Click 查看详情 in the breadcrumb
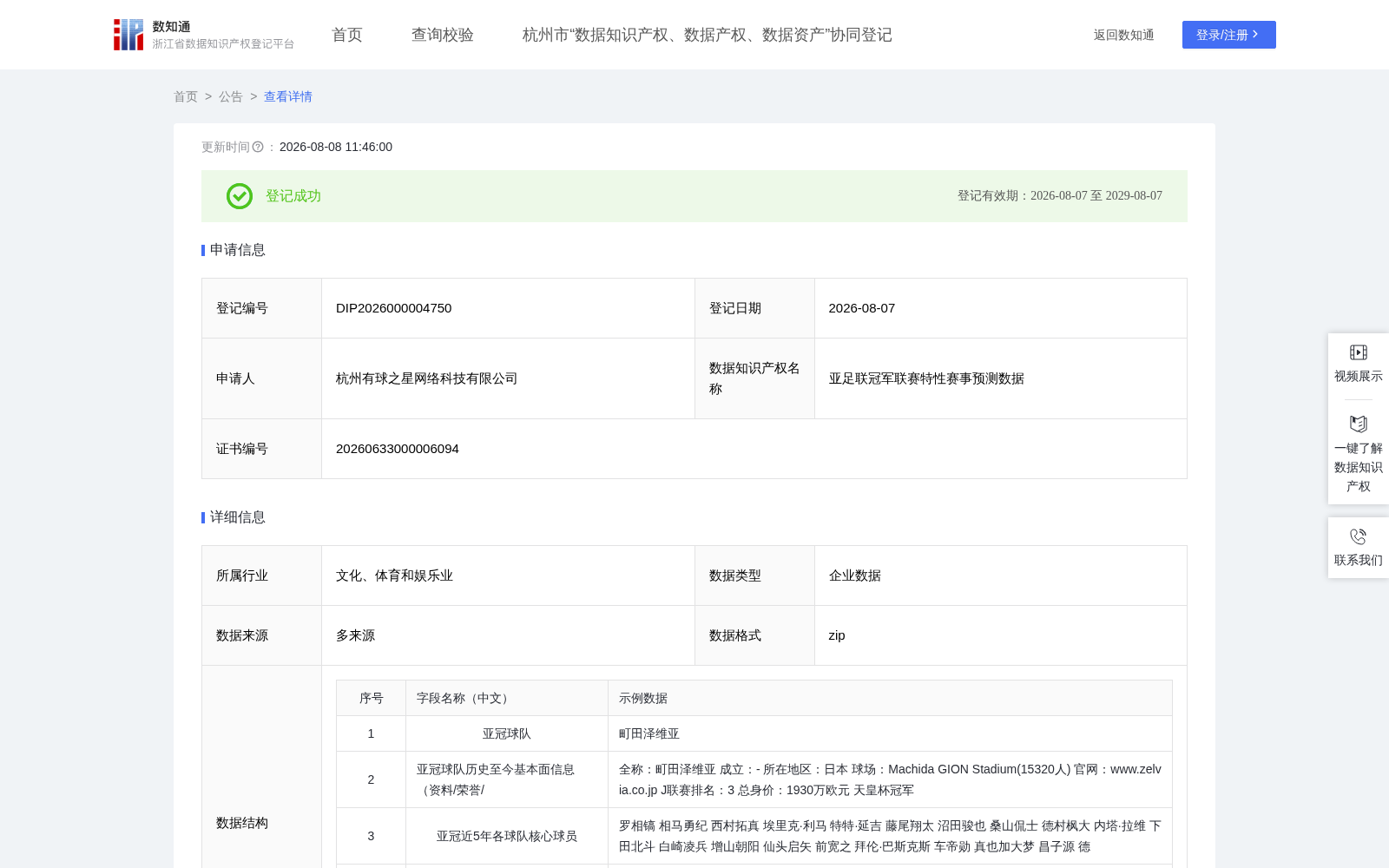Viewport: 1389px width, 868px height. (x=288, y=96)
